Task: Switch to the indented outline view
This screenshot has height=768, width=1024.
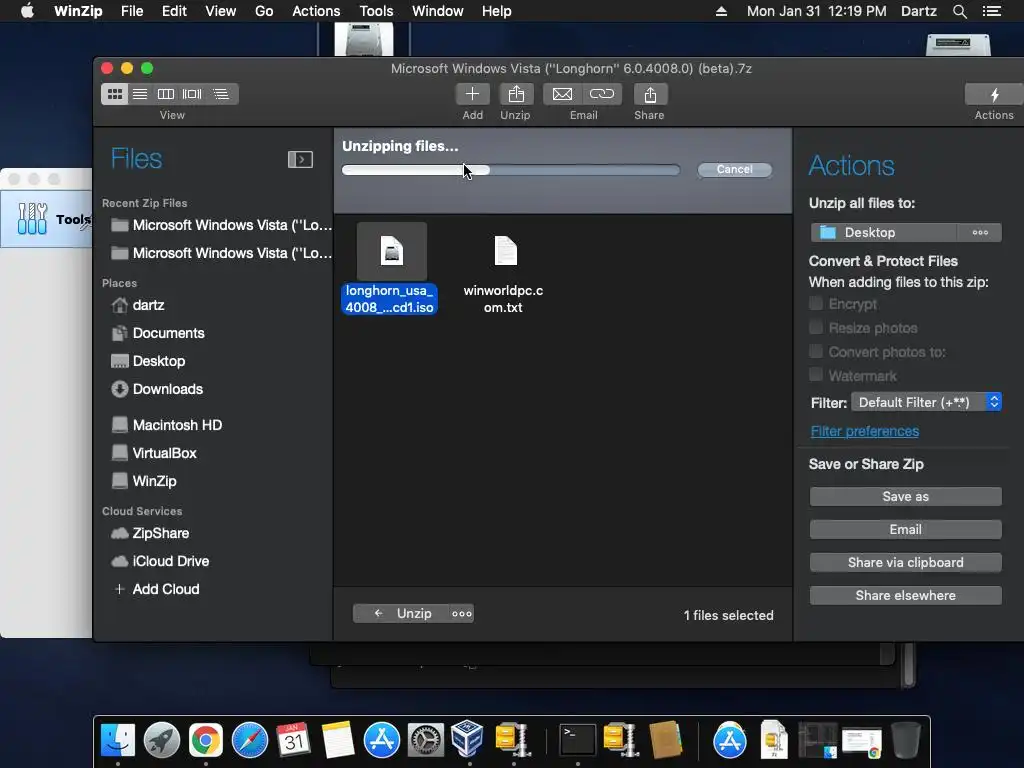Action: [x=221, y=94]
